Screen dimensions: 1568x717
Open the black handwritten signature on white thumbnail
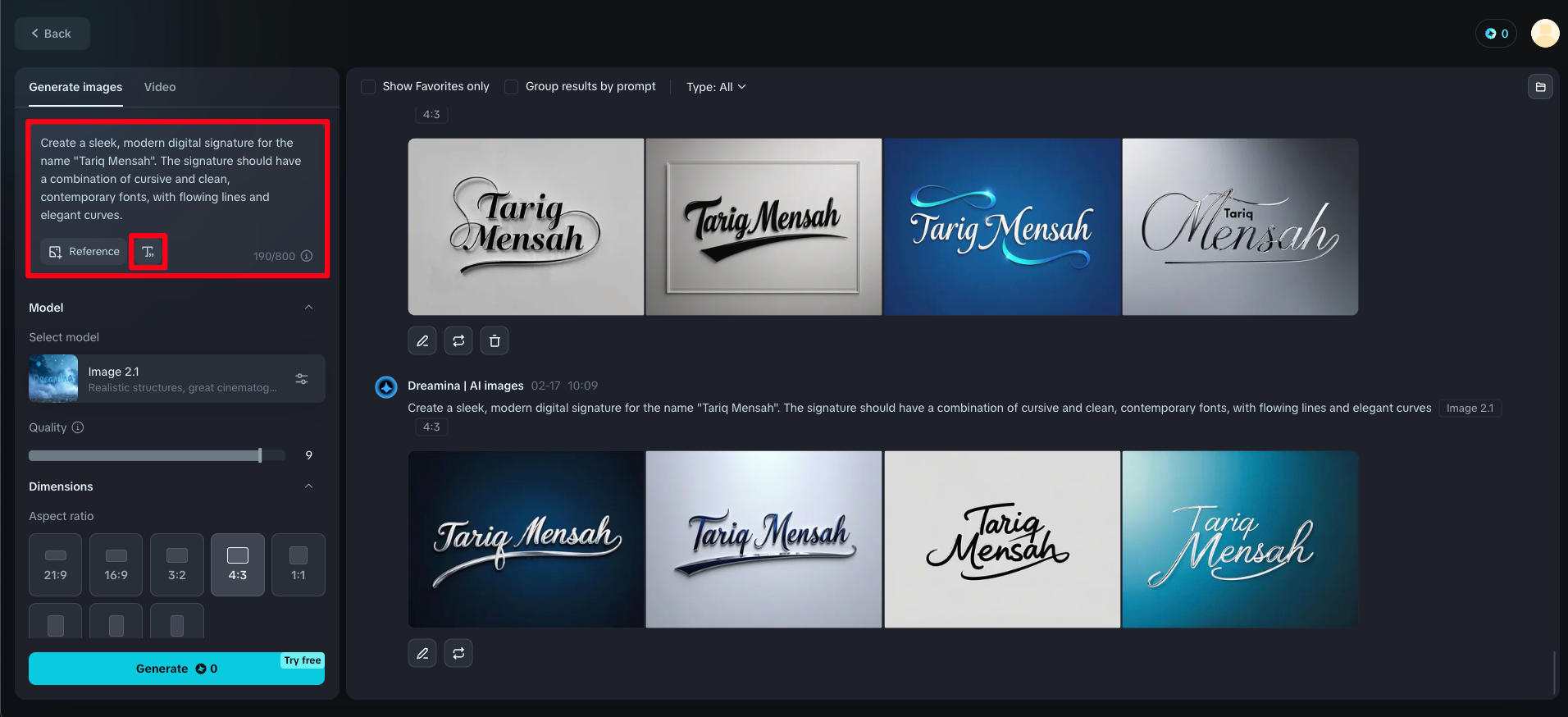[1002, 539]
